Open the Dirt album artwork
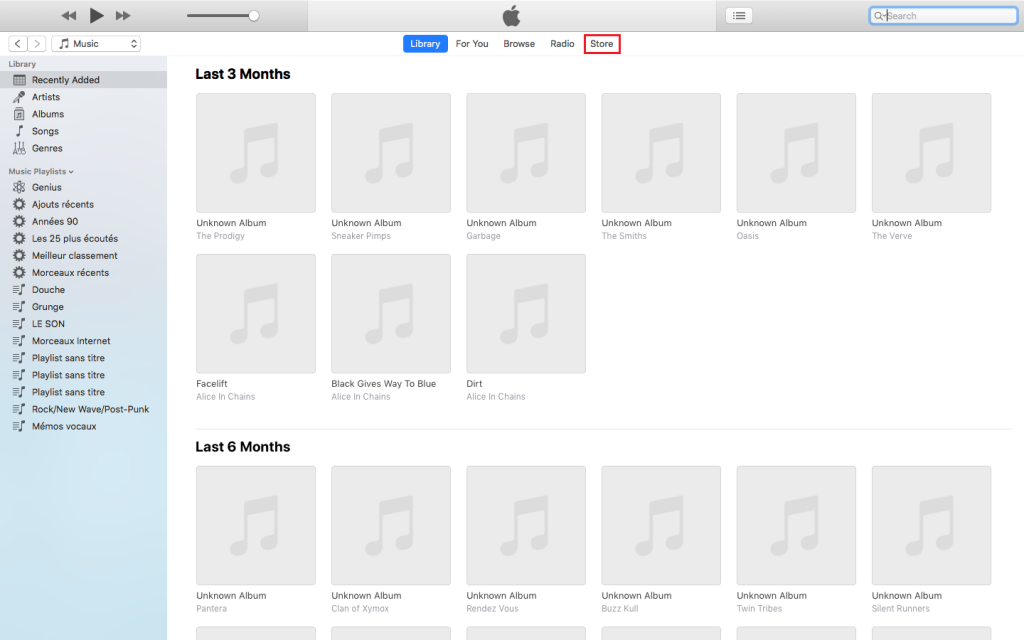 point(526,313)
